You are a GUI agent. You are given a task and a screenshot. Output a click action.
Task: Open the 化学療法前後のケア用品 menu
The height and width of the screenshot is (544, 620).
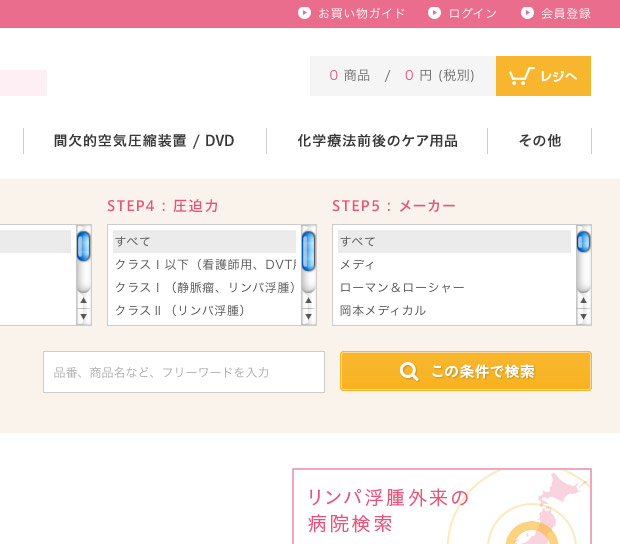tap(377, 141)
